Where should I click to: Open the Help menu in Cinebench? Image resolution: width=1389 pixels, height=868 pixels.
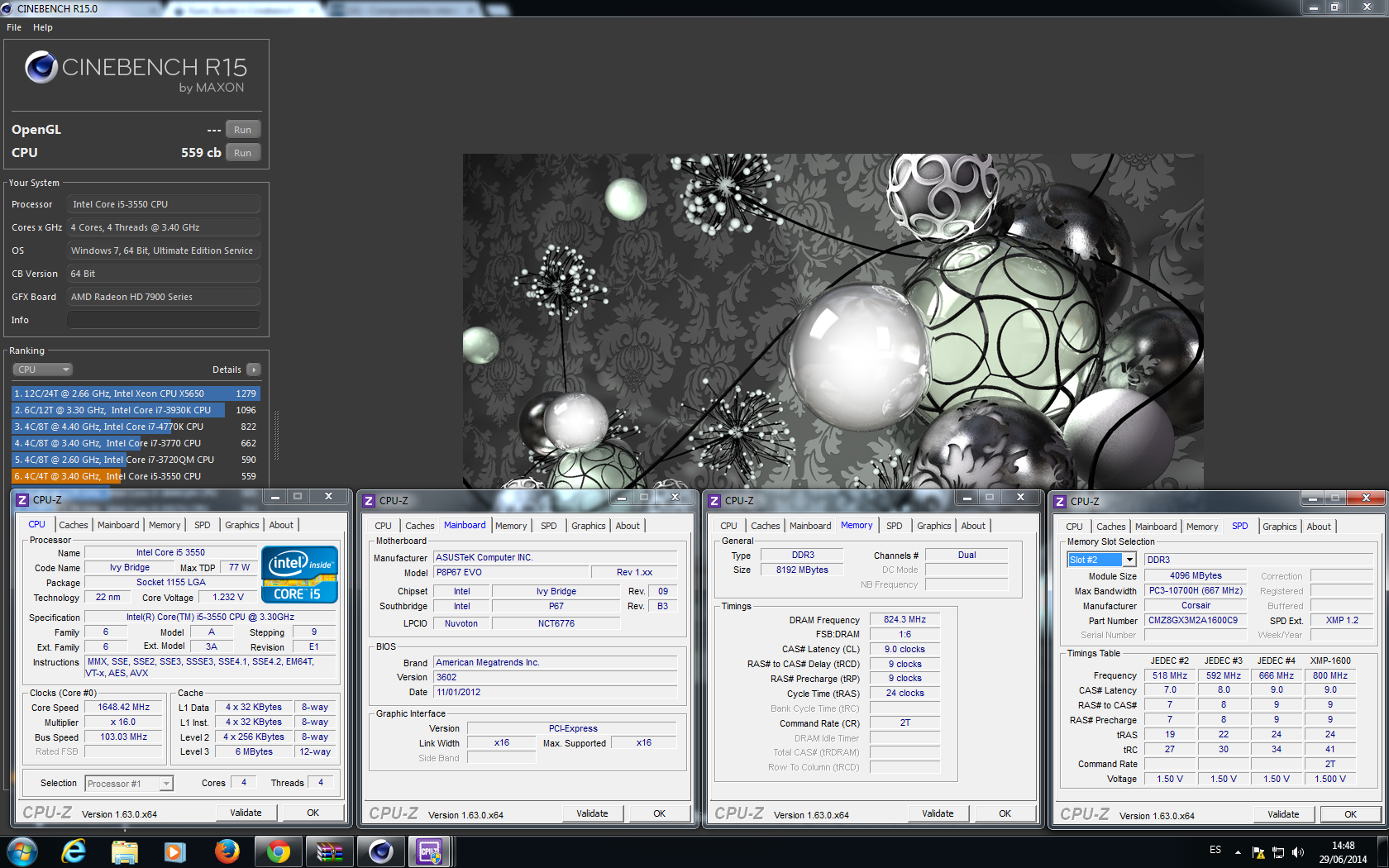(43, 27)
